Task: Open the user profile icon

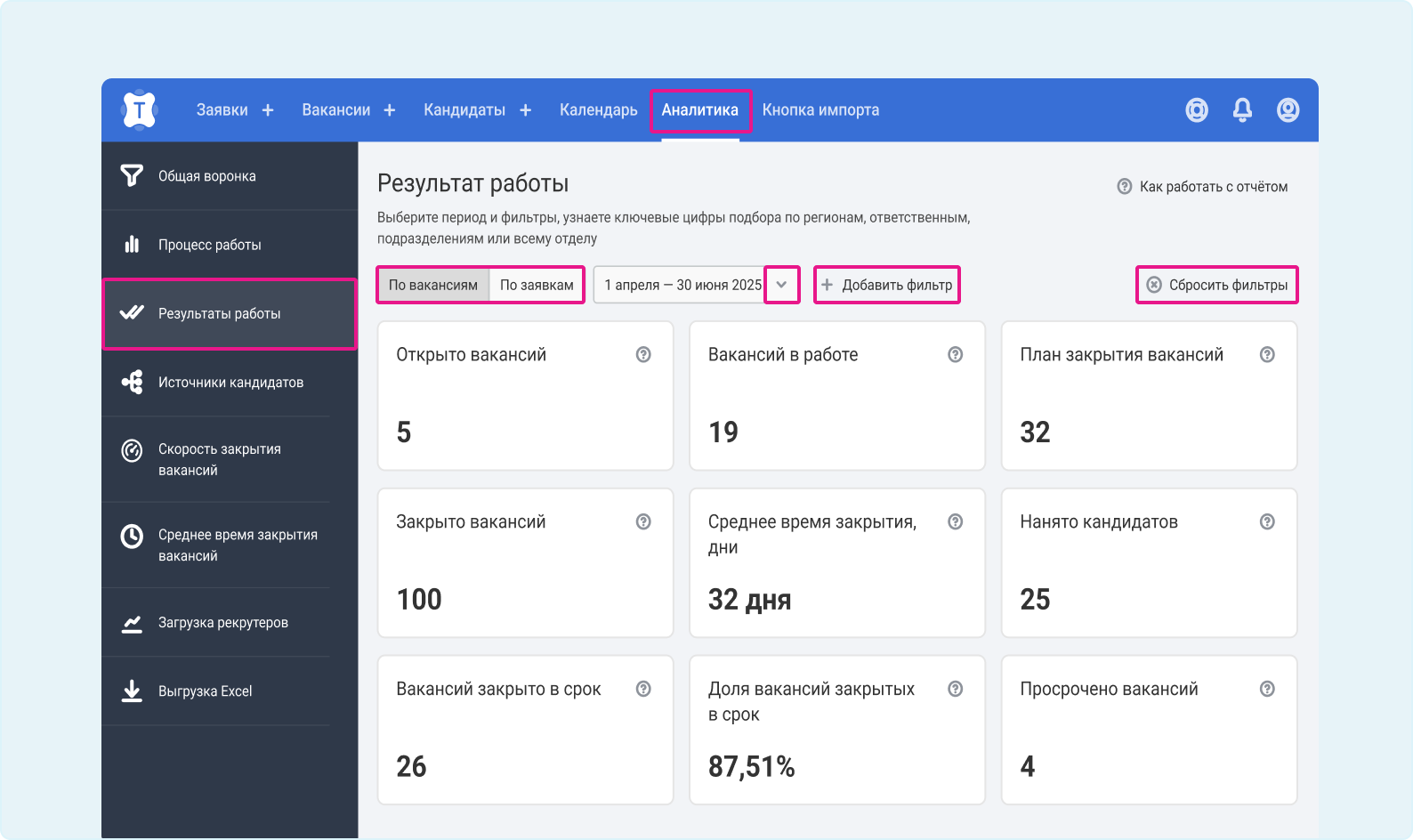Action: [x=1288, y=110]
